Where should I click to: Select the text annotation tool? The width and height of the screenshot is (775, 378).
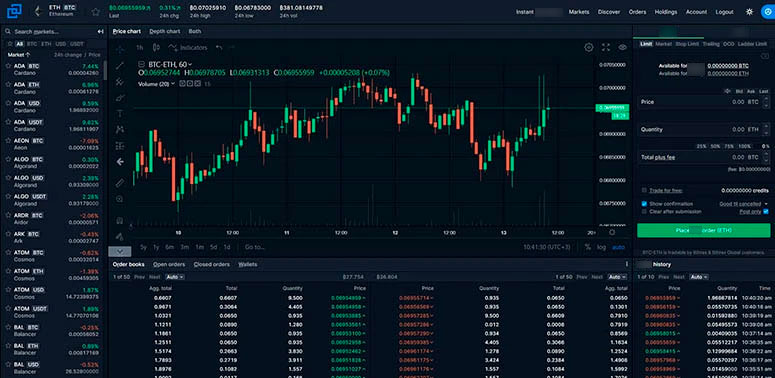pos(120,114)
